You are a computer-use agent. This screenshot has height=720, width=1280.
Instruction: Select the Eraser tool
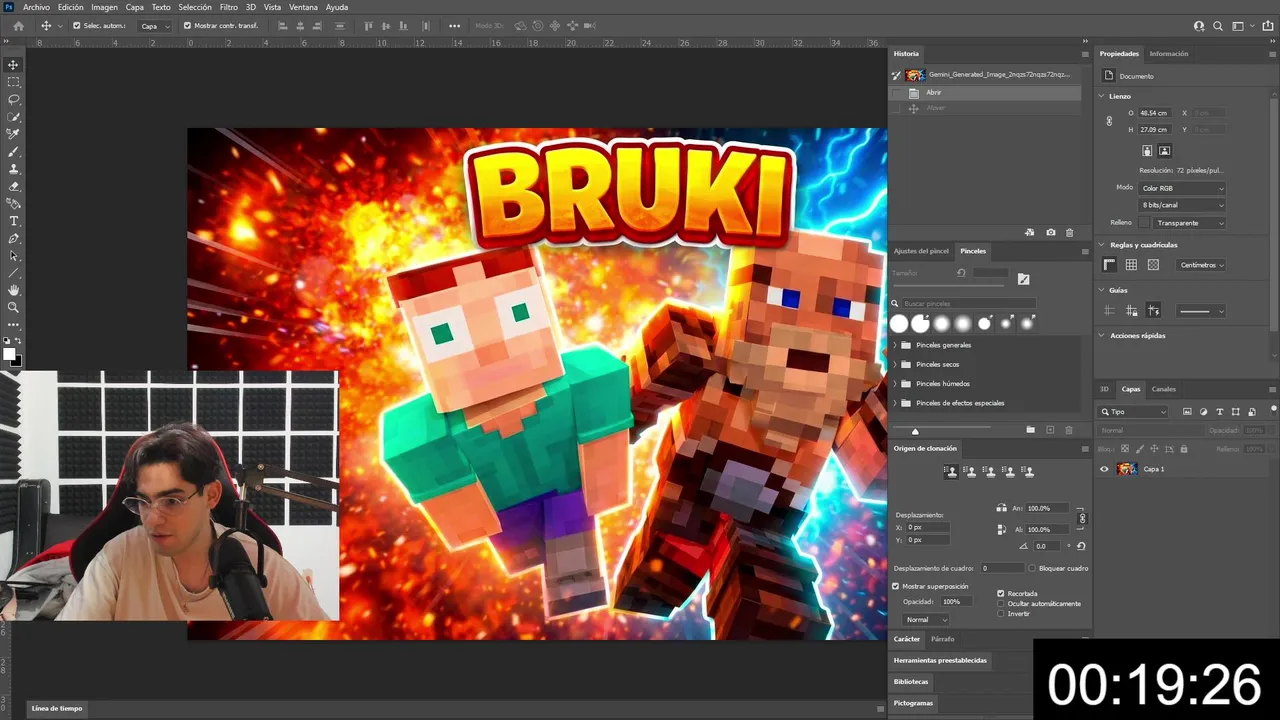tap(13, 186)
